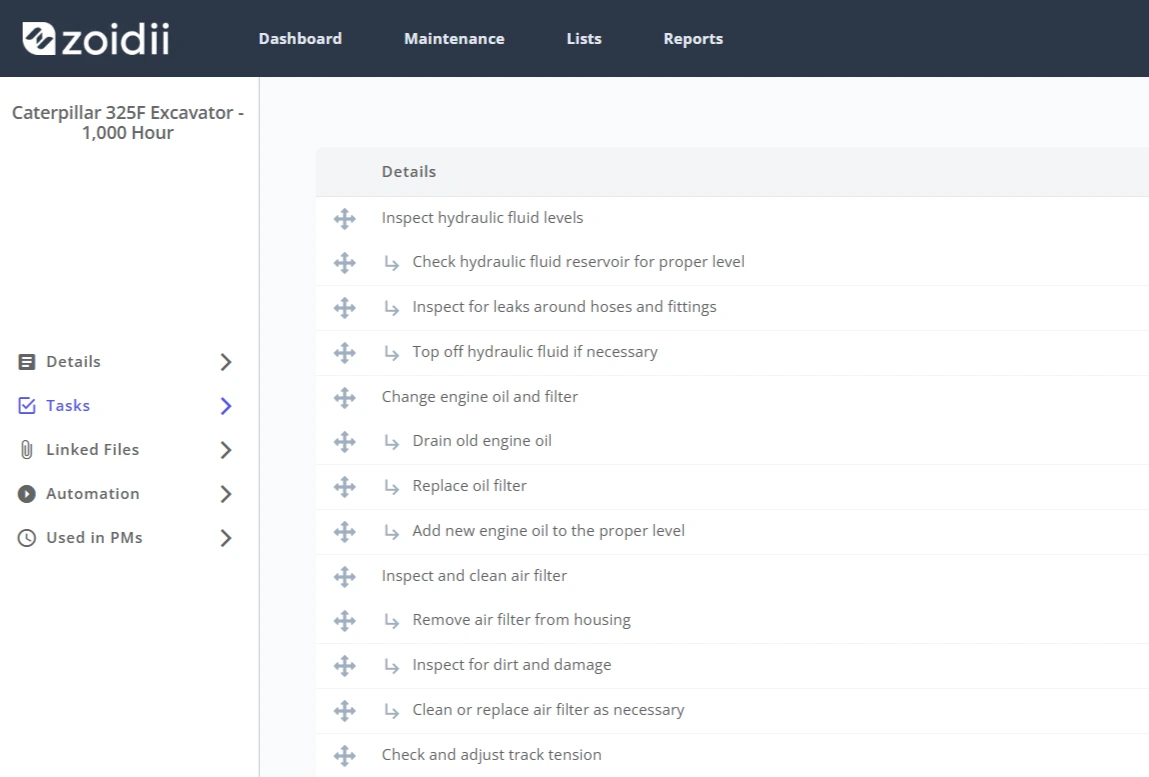This screenshot has width=1149, height=777.
Task: Select subtask Remove air filter from housing
Action: click(521, 619)
